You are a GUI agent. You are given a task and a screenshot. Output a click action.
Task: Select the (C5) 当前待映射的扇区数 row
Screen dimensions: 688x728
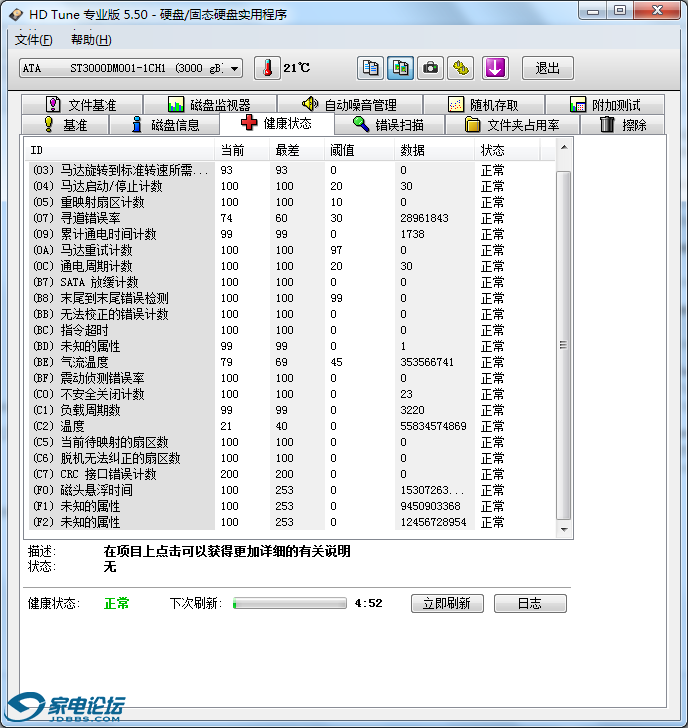coord(290,442)
